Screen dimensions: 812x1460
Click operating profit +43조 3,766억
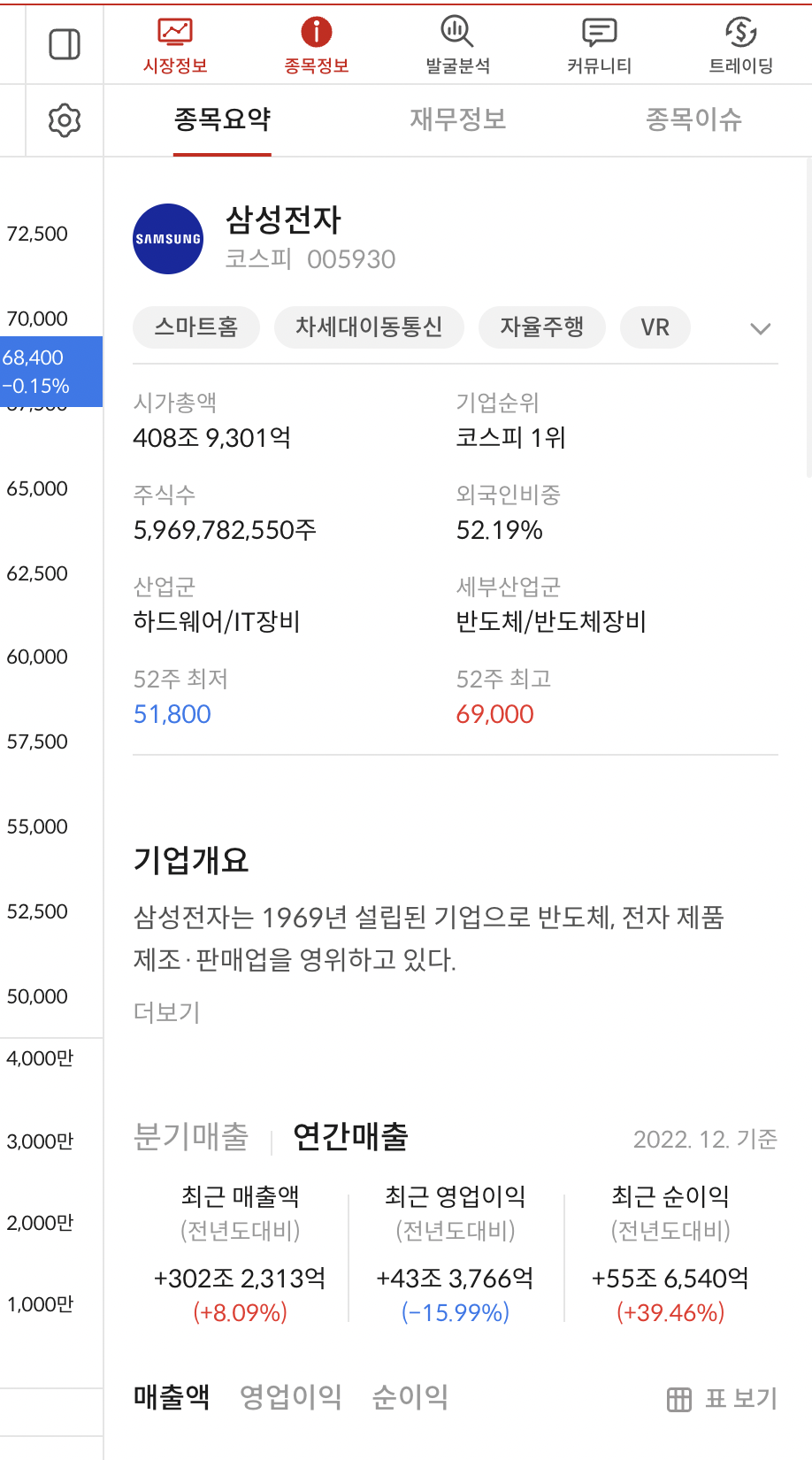click(x=456, y=1279)
